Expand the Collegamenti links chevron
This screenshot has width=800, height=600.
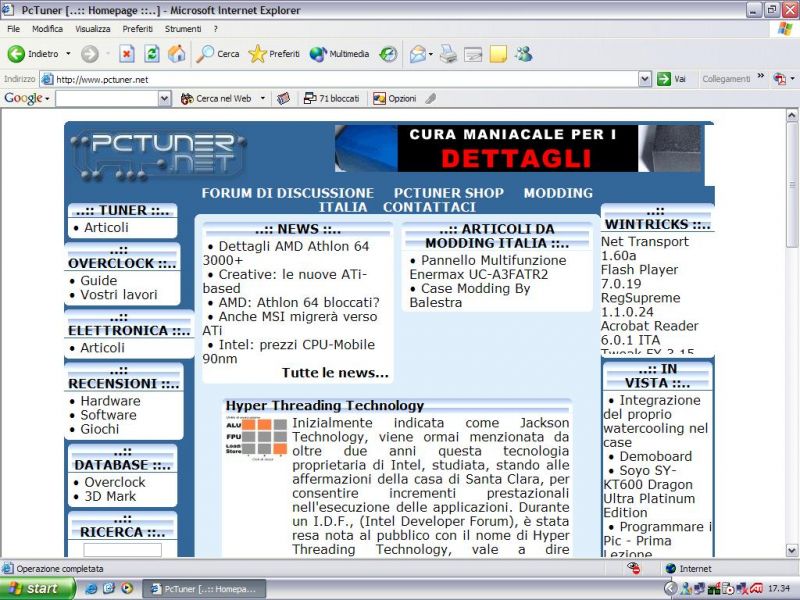click(760, 76)
